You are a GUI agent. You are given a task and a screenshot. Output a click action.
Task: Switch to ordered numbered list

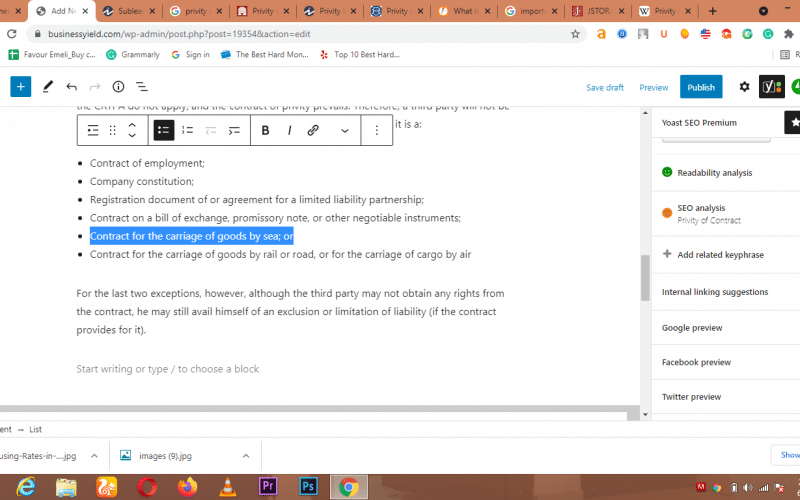coord(187,130)
